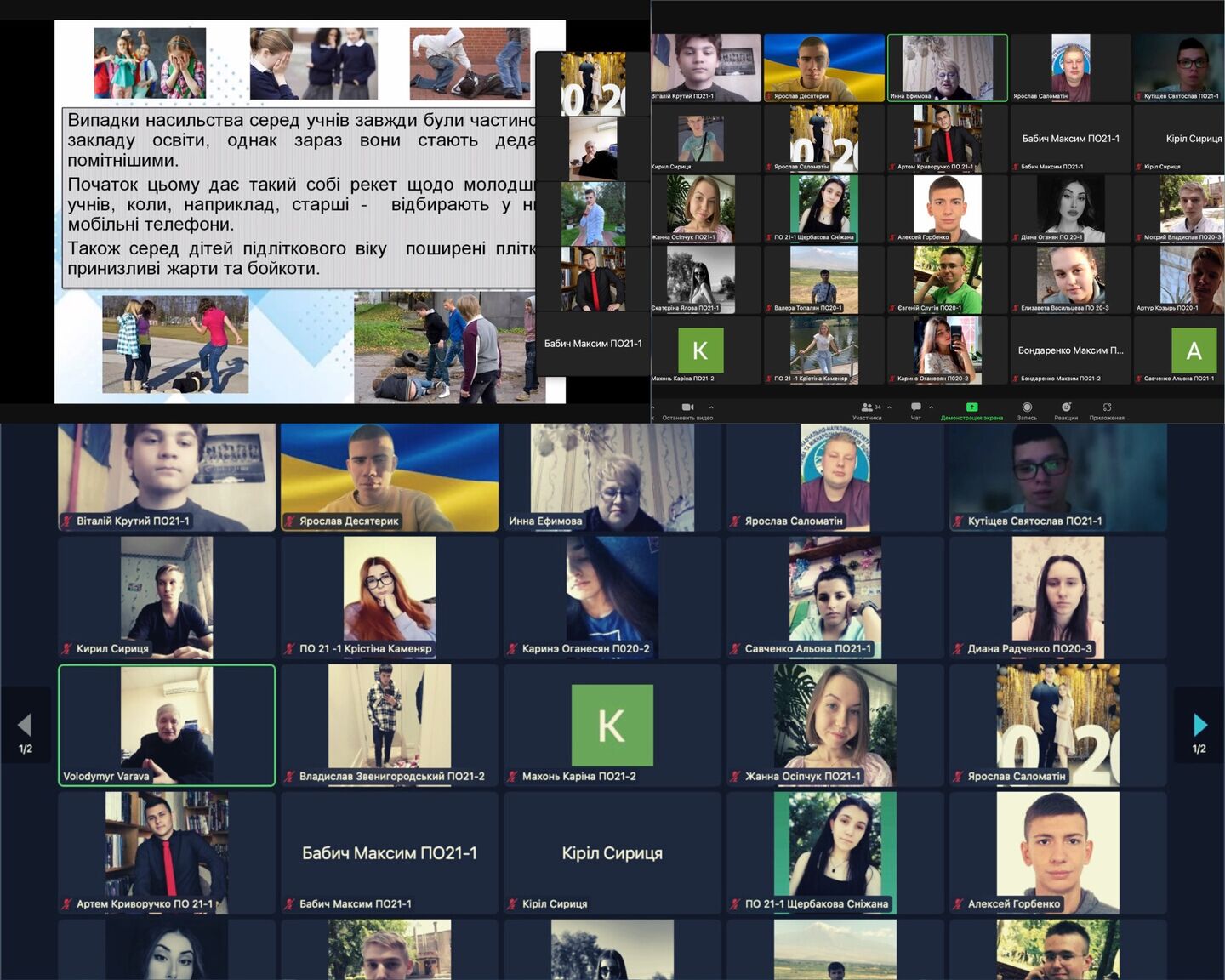
Task: Click centered Кіріл Сириця text in large tile
Action: (x=612, y=853)
